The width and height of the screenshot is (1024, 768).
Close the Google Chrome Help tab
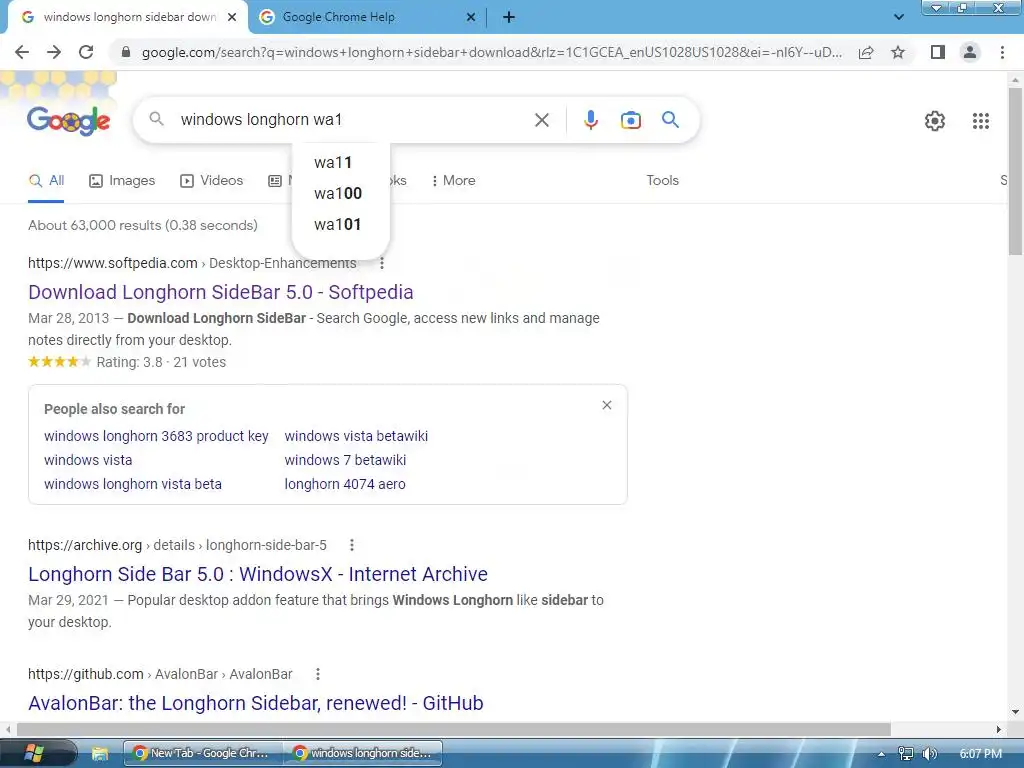click(471, 17)
